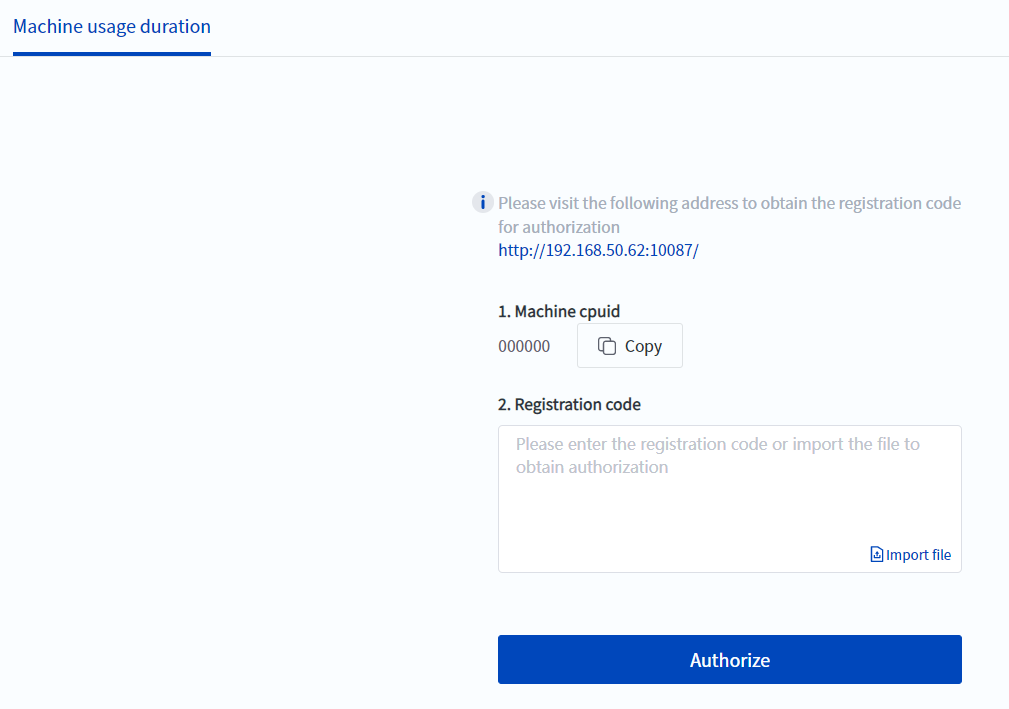Click the copy icon beside the cpuid
The height and width of the screenshot is (709, 1009).
point(607,346)
